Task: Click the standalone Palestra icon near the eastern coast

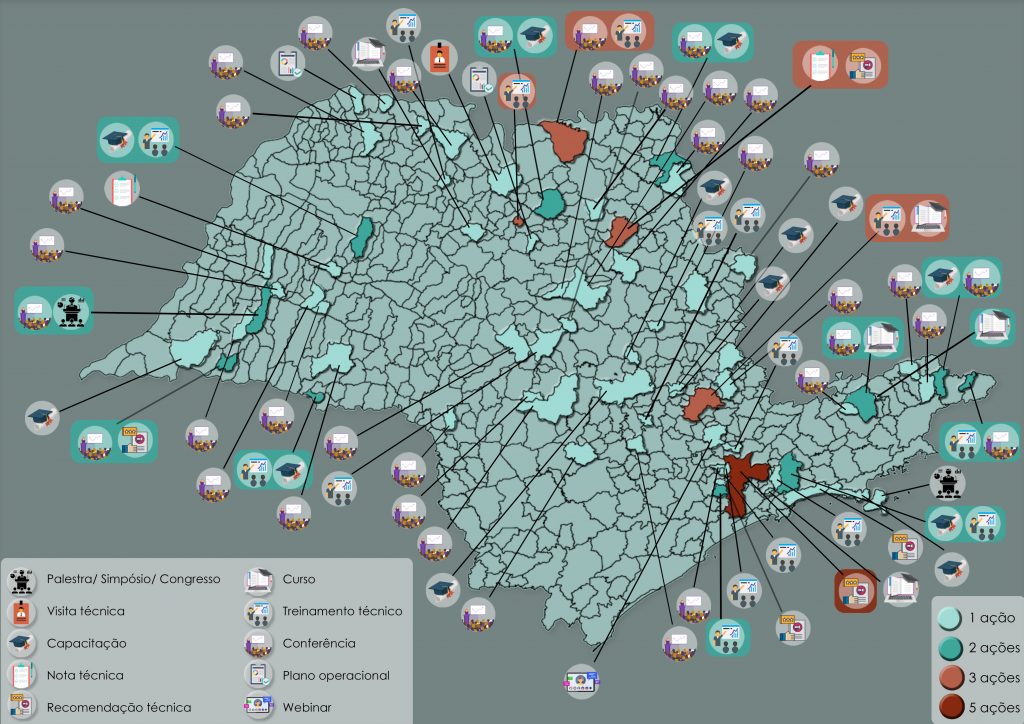Action: (x=946, y=483)
